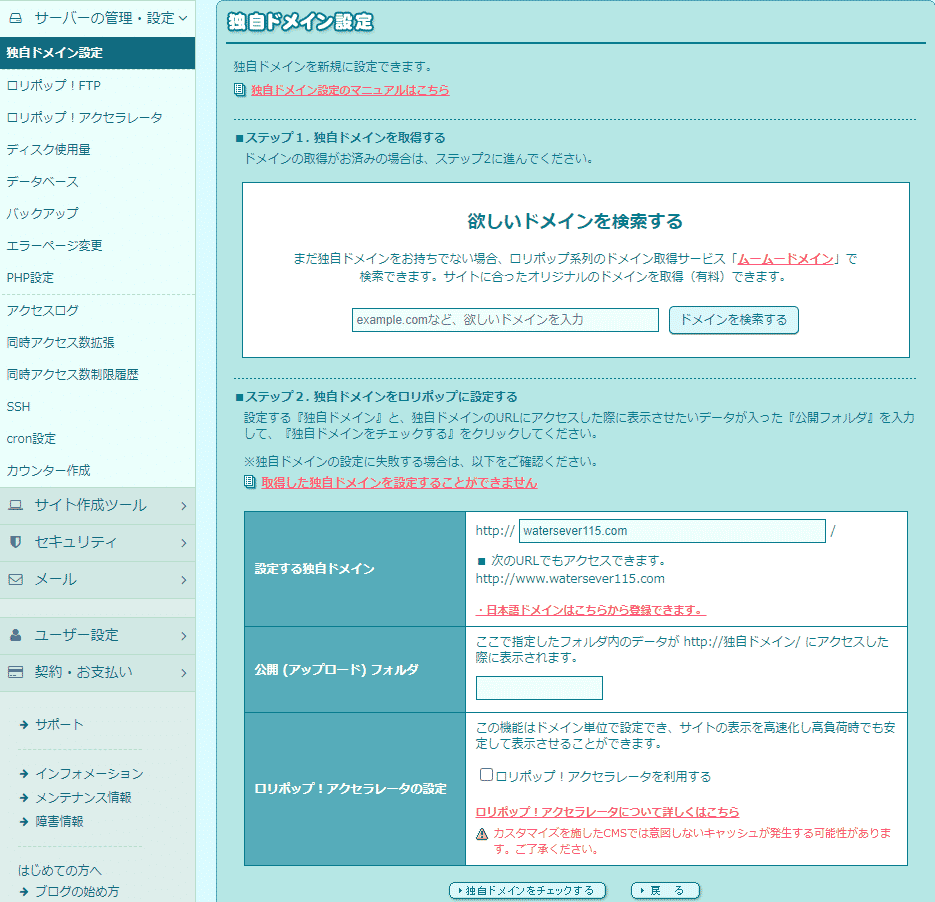Enable the ロリポップ！アクセラレータを利用する checkbox
The image size is (935, 902).
(x=487, y=774)
